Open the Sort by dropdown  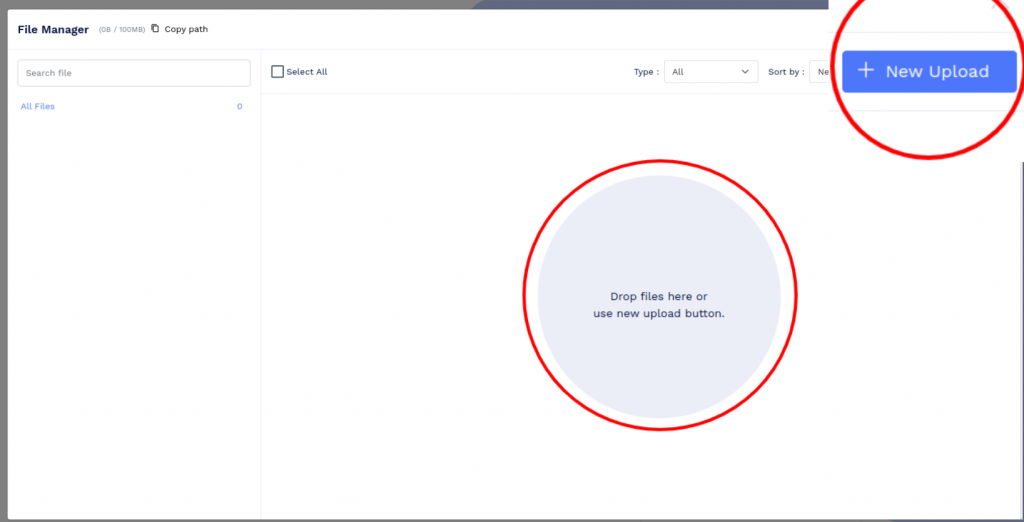(820, 72)
